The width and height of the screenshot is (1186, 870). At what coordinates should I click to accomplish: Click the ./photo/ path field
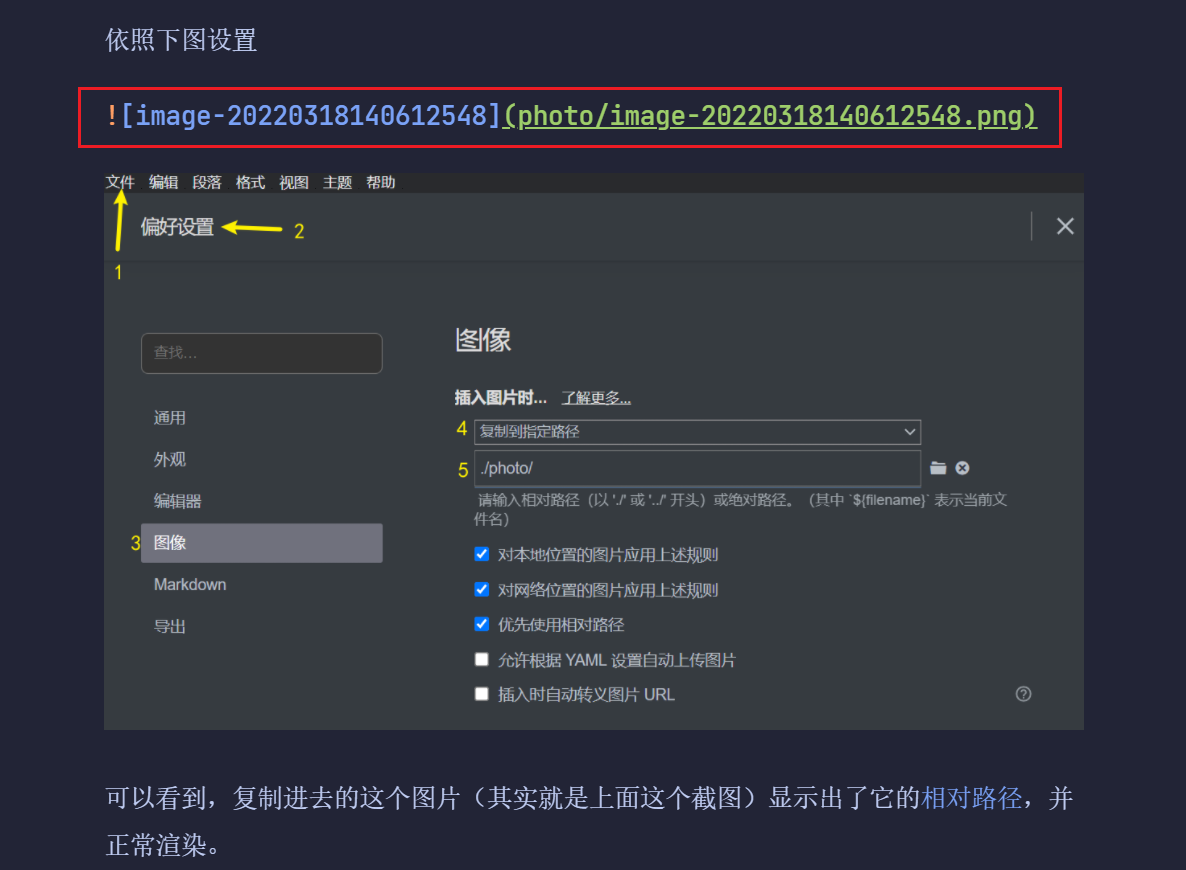click(697, 468)
